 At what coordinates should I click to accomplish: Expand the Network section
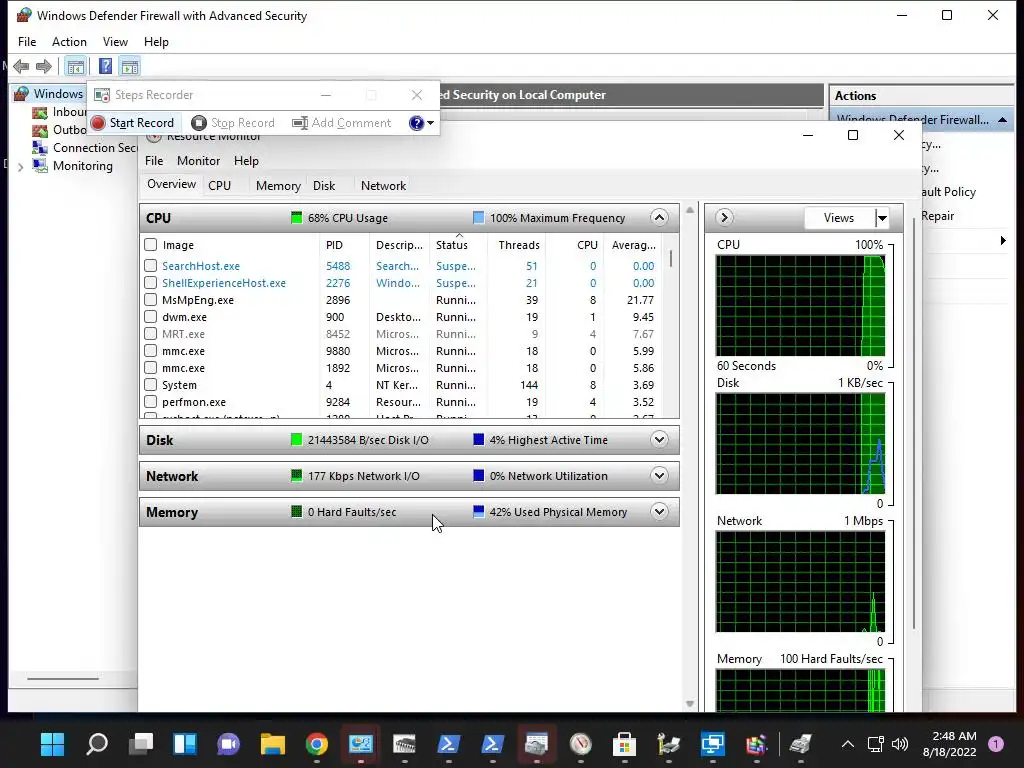coord(660,475)
